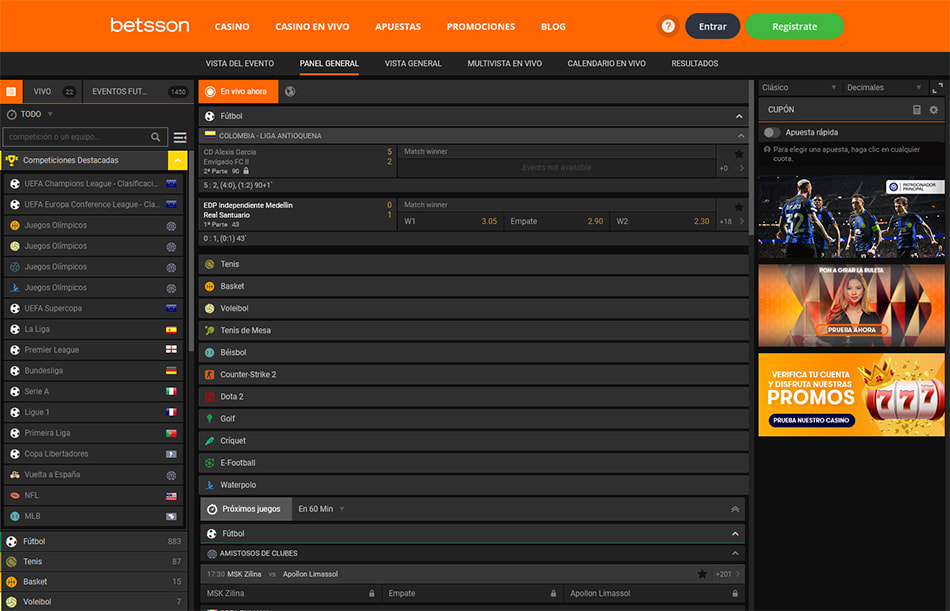The height and width of the screenshot is (611, 950).
Task: Open the Verifica tu cuenta promos banner
Action: 851,395
